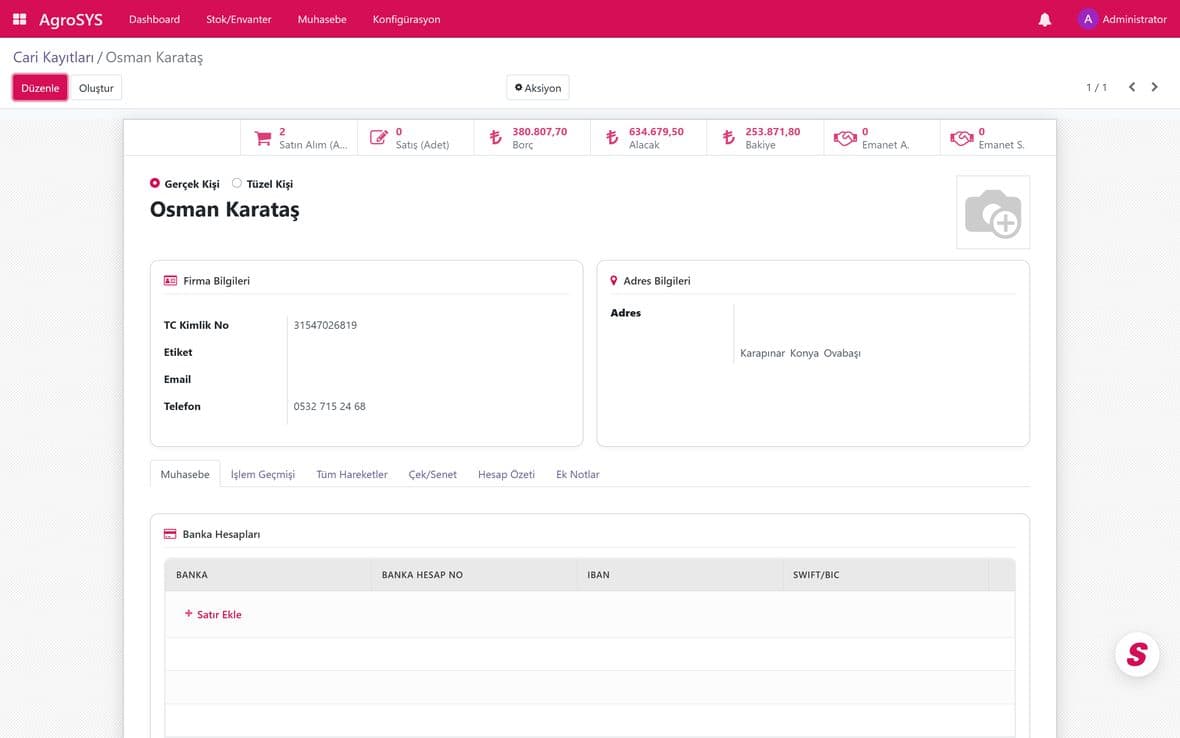Switch to the Ek Notlar tab
The height and width of the screenshot is (738, 1180).
pyautogui.click(x=578, y=474)
